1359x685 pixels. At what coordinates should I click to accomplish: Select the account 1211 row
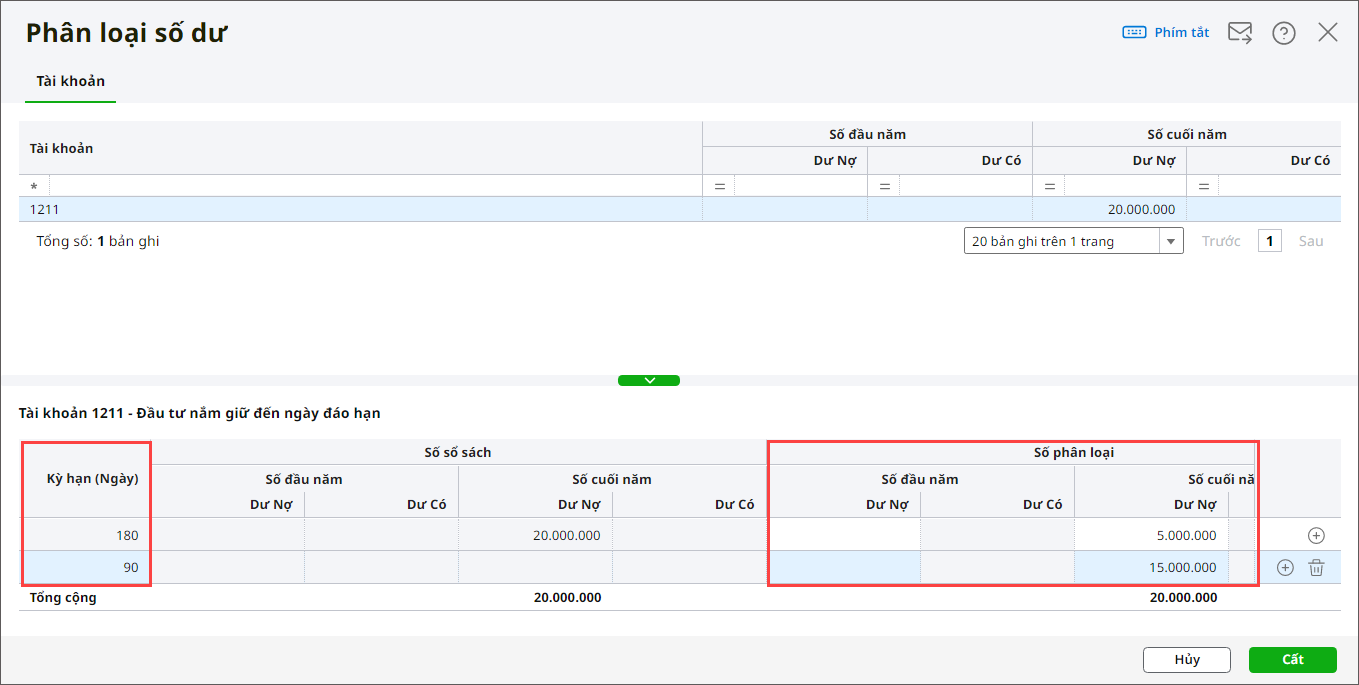pos(360,209)
